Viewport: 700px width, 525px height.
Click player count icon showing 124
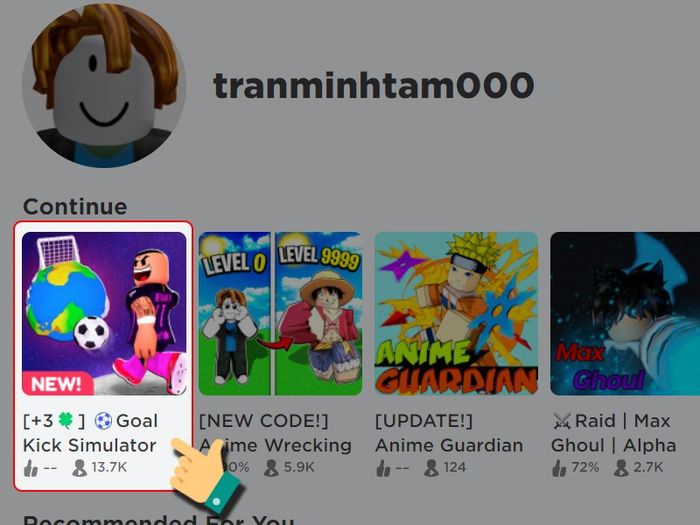[431, 468]
